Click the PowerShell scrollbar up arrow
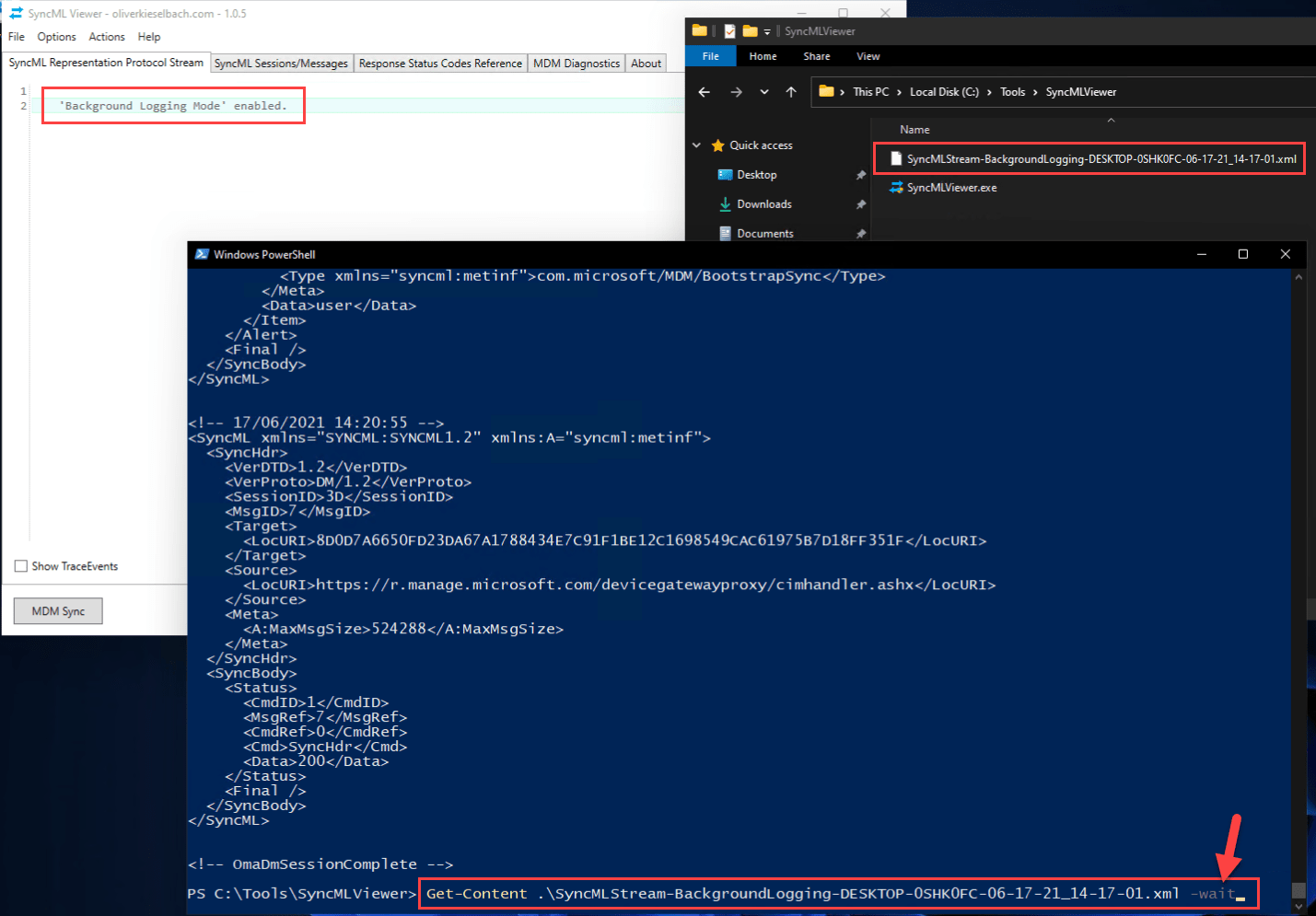 [x=1299, y=276]
